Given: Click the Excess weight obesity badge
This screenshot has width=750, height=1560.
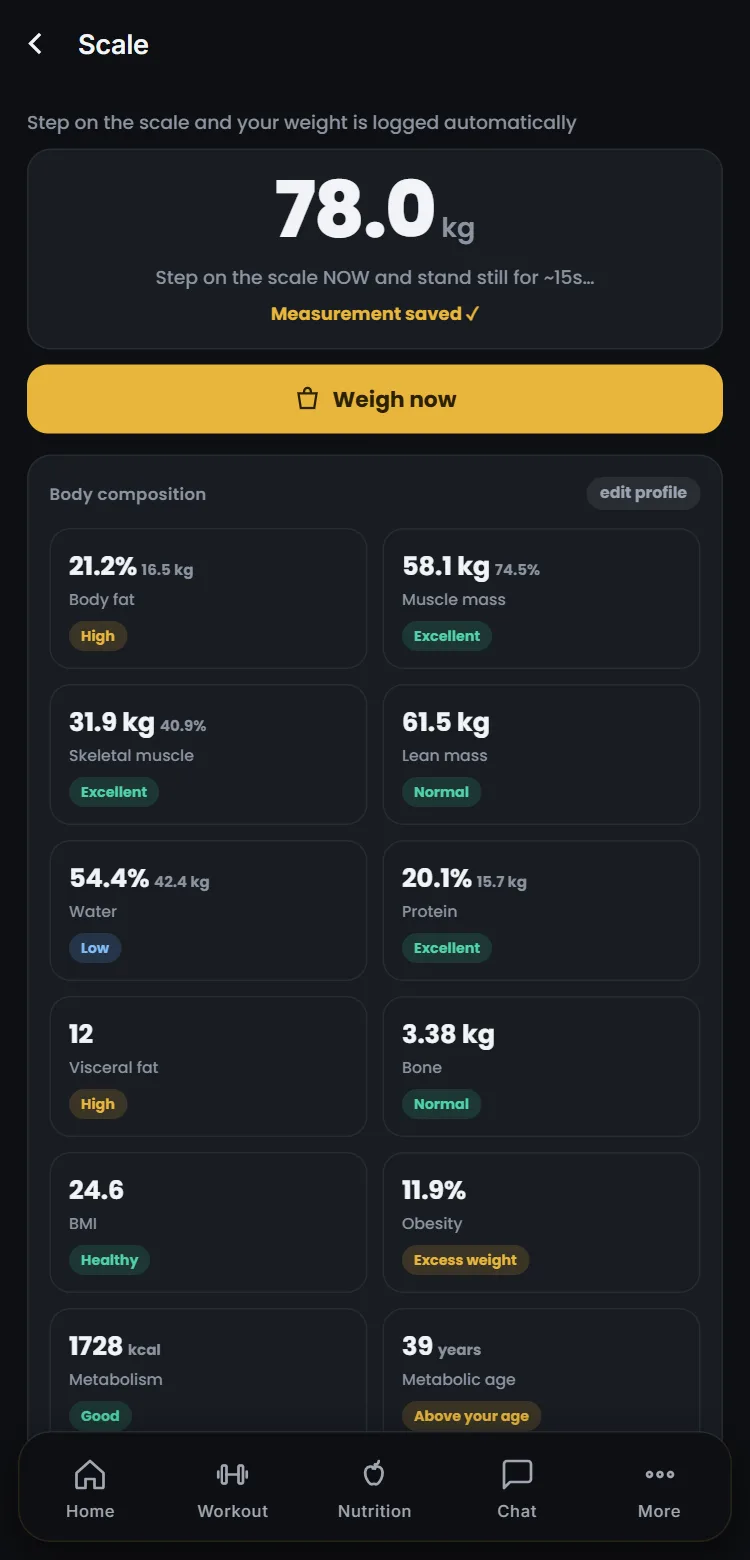Looking at the screenshot, I should pyautogui.click(x=465, y=1260).
